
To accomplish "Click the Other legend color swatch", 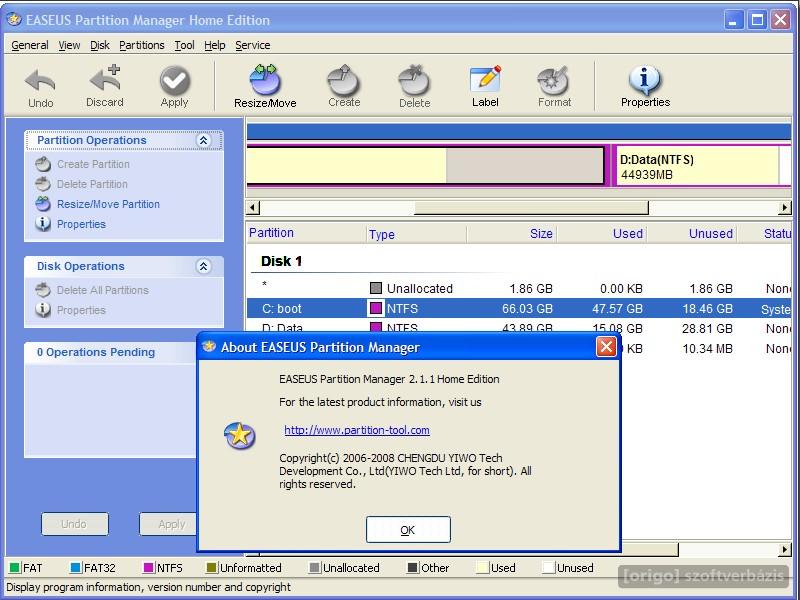I will [413, 568].
